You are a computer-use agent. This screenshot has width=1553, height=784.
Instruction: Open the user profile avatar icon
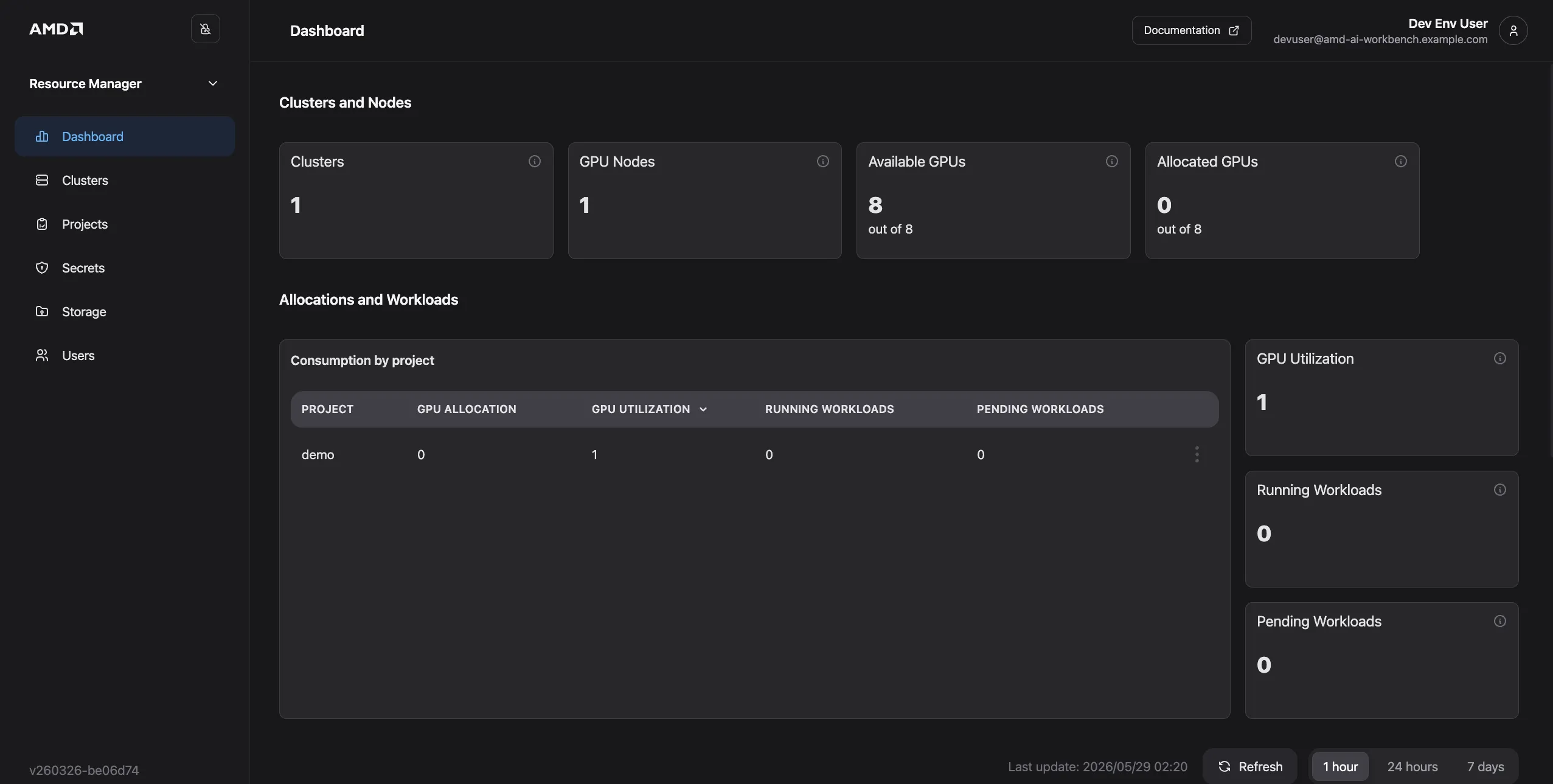1513,30
